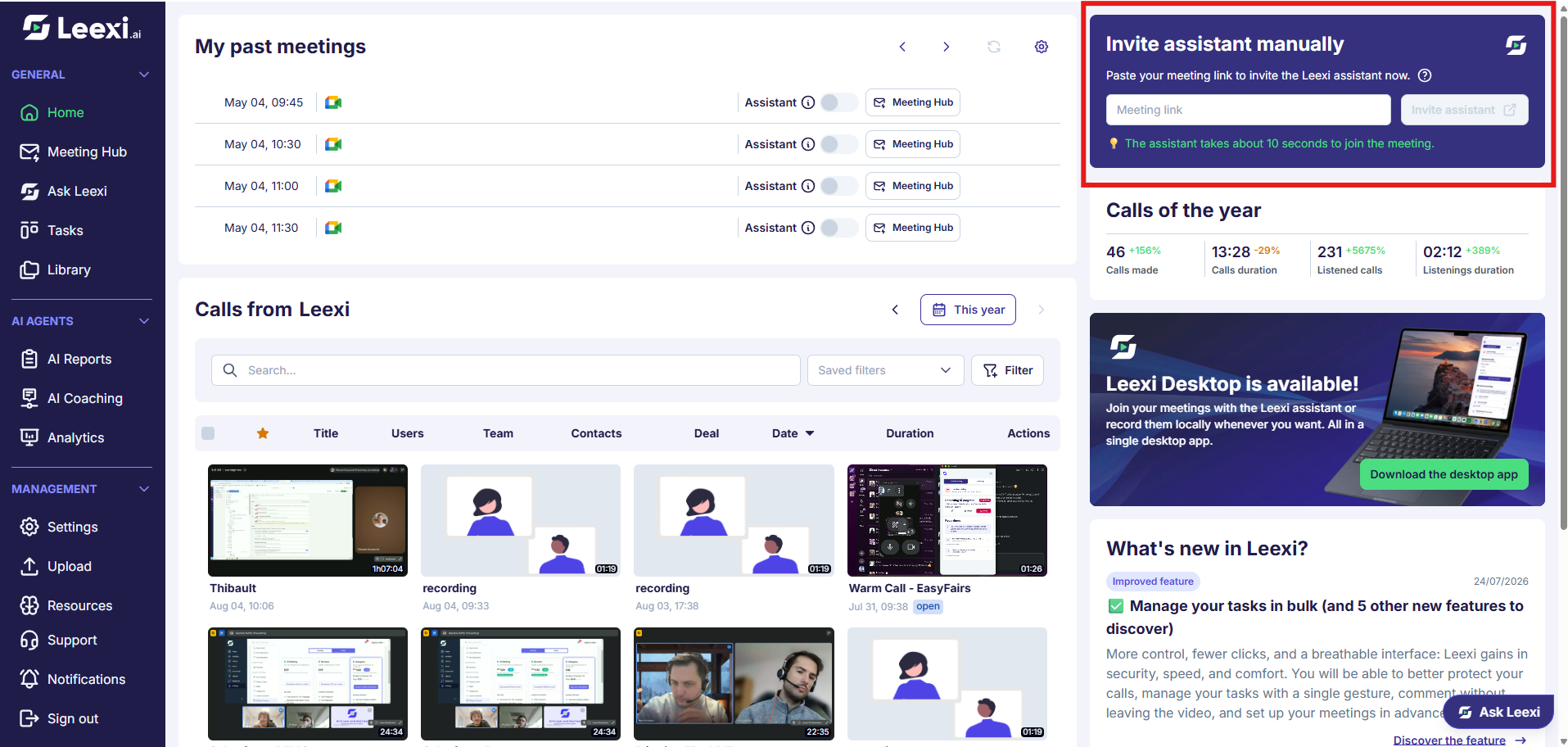Open Meeting Hub for the 11:00 meeting
The image size is (1568, 747).
pyautogui.click(x=913, y=186)
